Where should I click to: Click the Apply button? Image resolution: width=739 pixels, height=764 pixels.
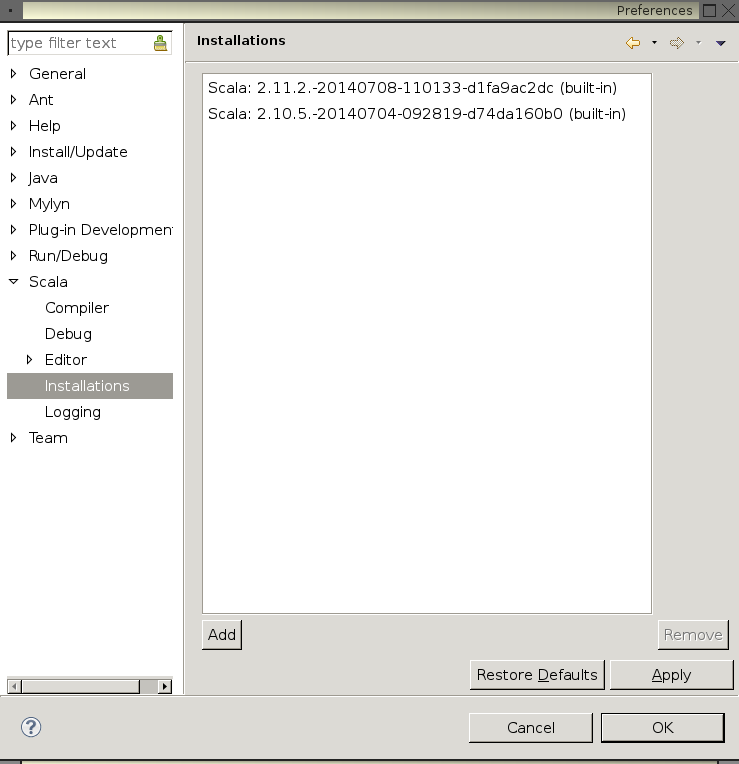click(x=671, y=675)
